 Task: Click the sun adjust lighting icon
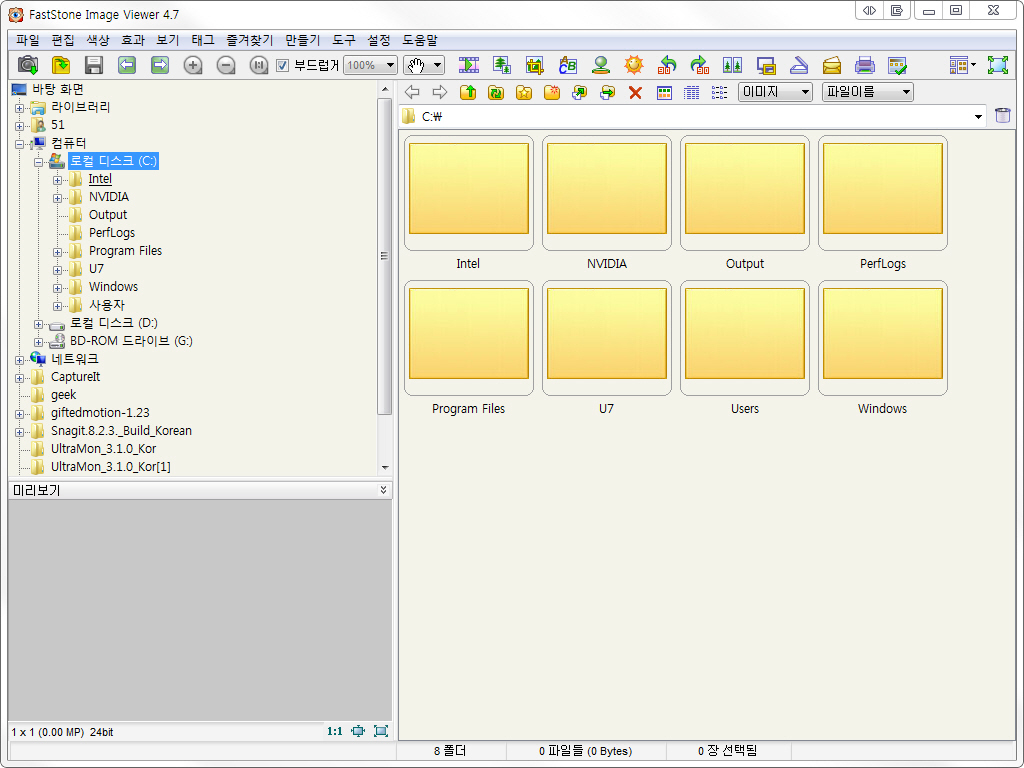[x=633, y=65]
